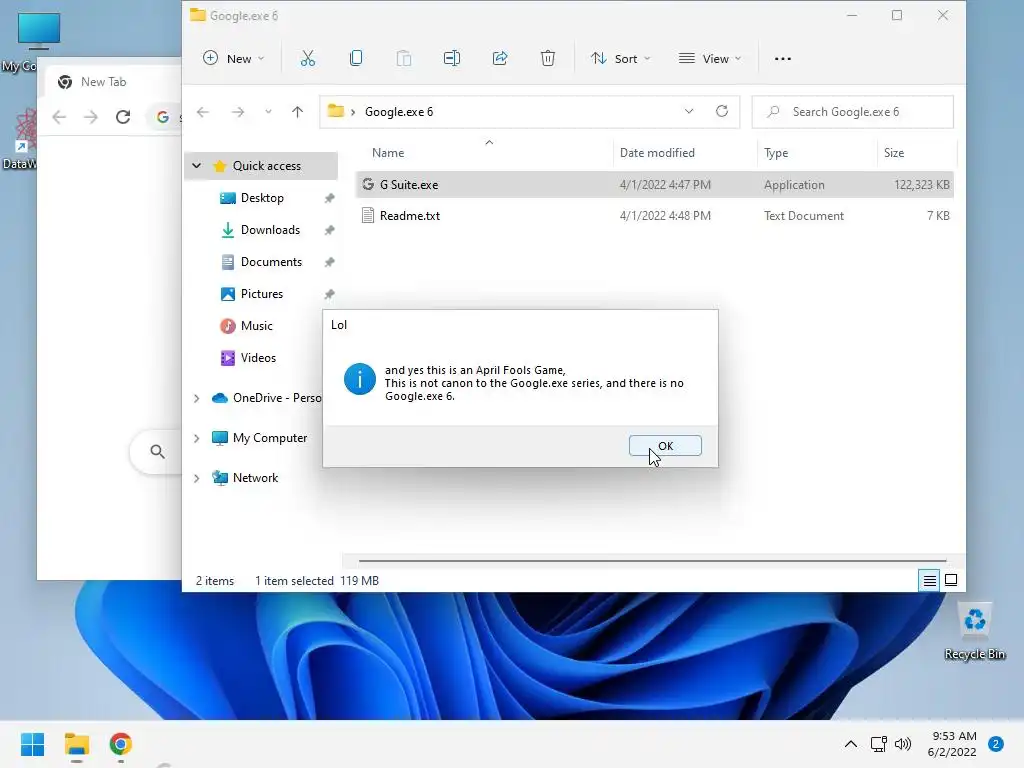This screenshot has height=768, width=1024.
Task: Sort by the Name column header
Action: point(388,153)
